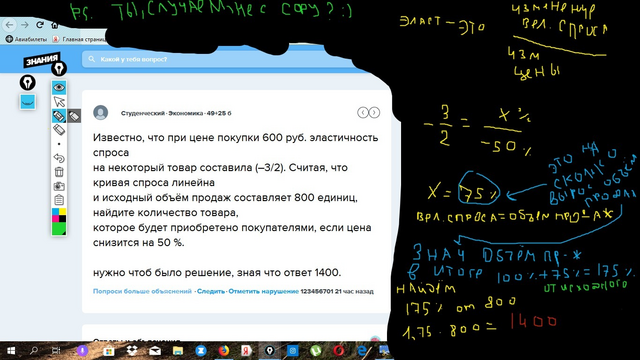Screen dimensions: 640x360
Task: Reload the page with the refresh icon
Action: coord(40,25)
